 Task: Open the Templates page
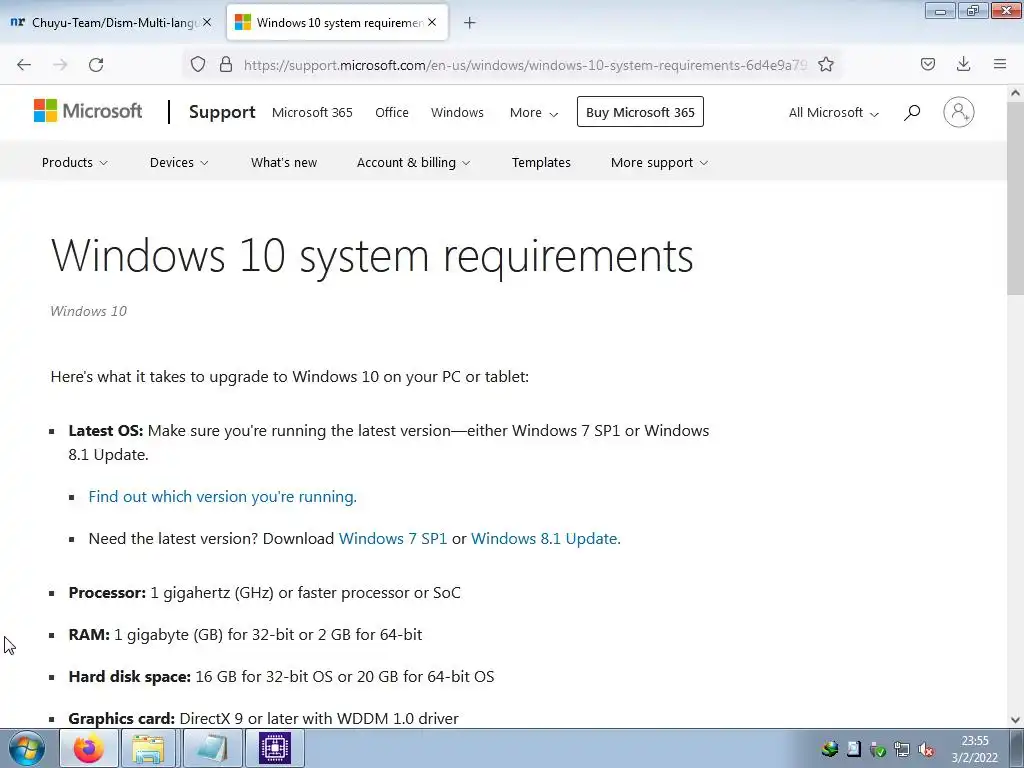pos(541,163)
